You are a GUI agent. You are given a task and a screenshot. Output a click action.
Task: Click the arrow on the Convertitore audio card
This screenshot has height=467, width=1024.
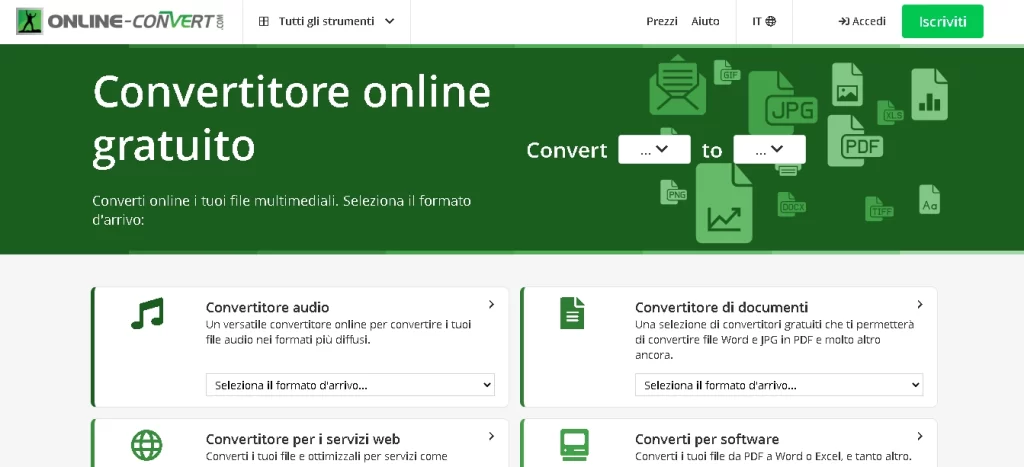pos(491,304)
